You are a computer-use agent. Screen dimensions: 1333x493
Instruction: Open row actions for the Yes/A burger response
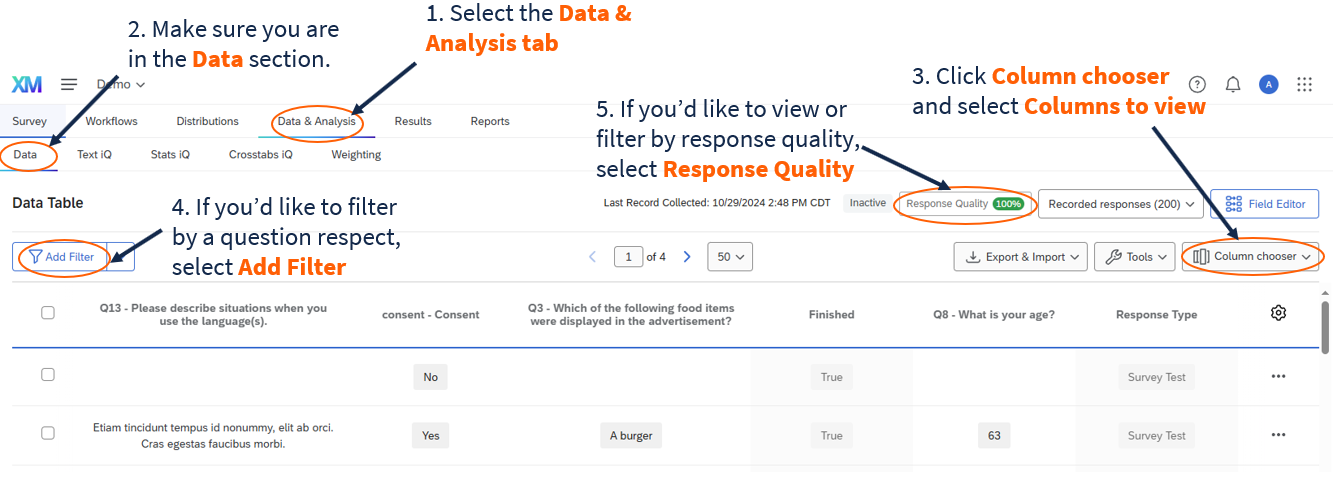[x=1278, y=435]
